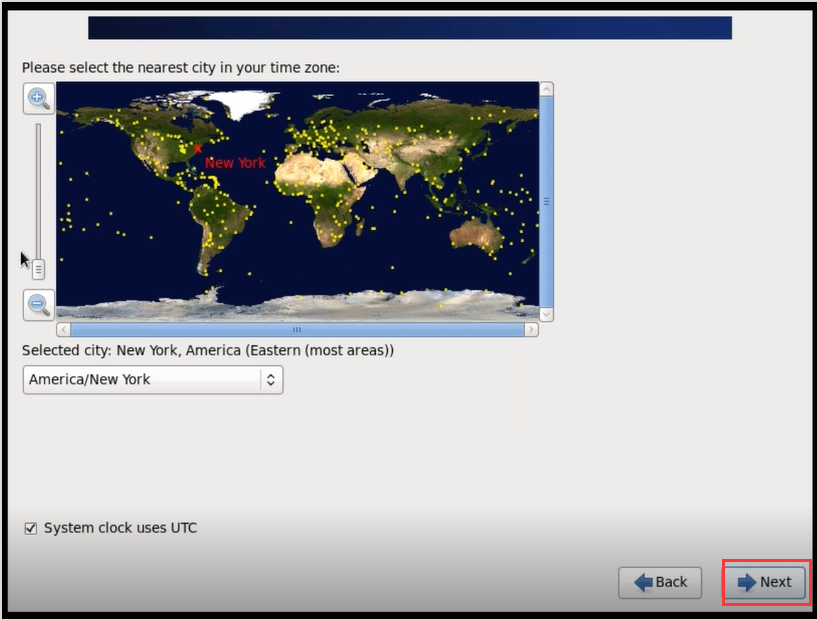This screenshot has height=620, width=818.
Task: Click the horizontal scrollbar thumb below map
Action: tap(297, 330)
